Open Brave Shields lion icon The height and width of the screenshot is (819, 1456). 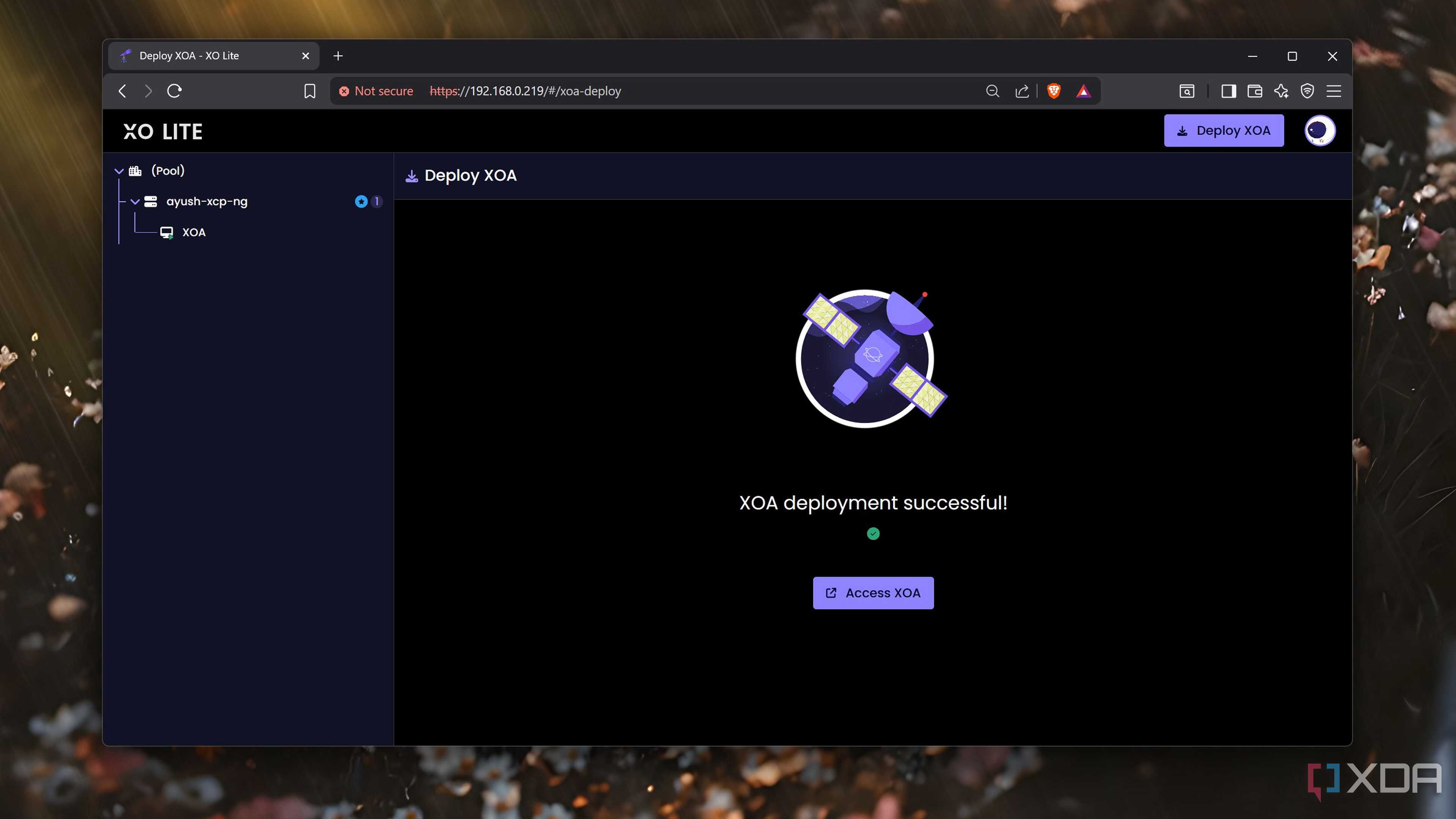pos(1054,91)
